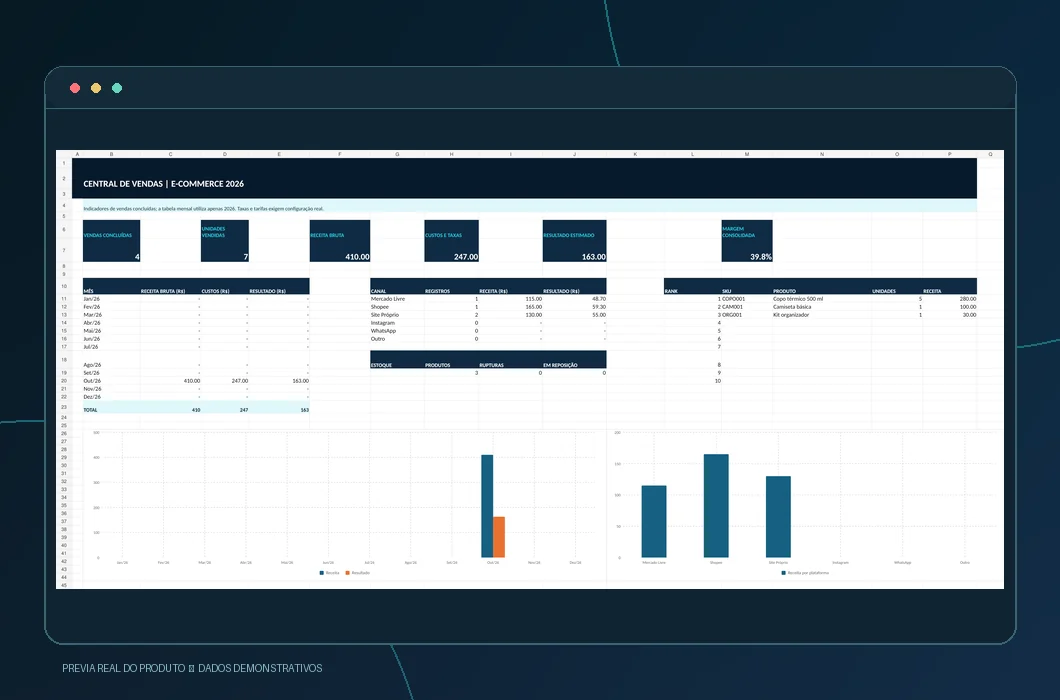Click the red window dot

75,88
